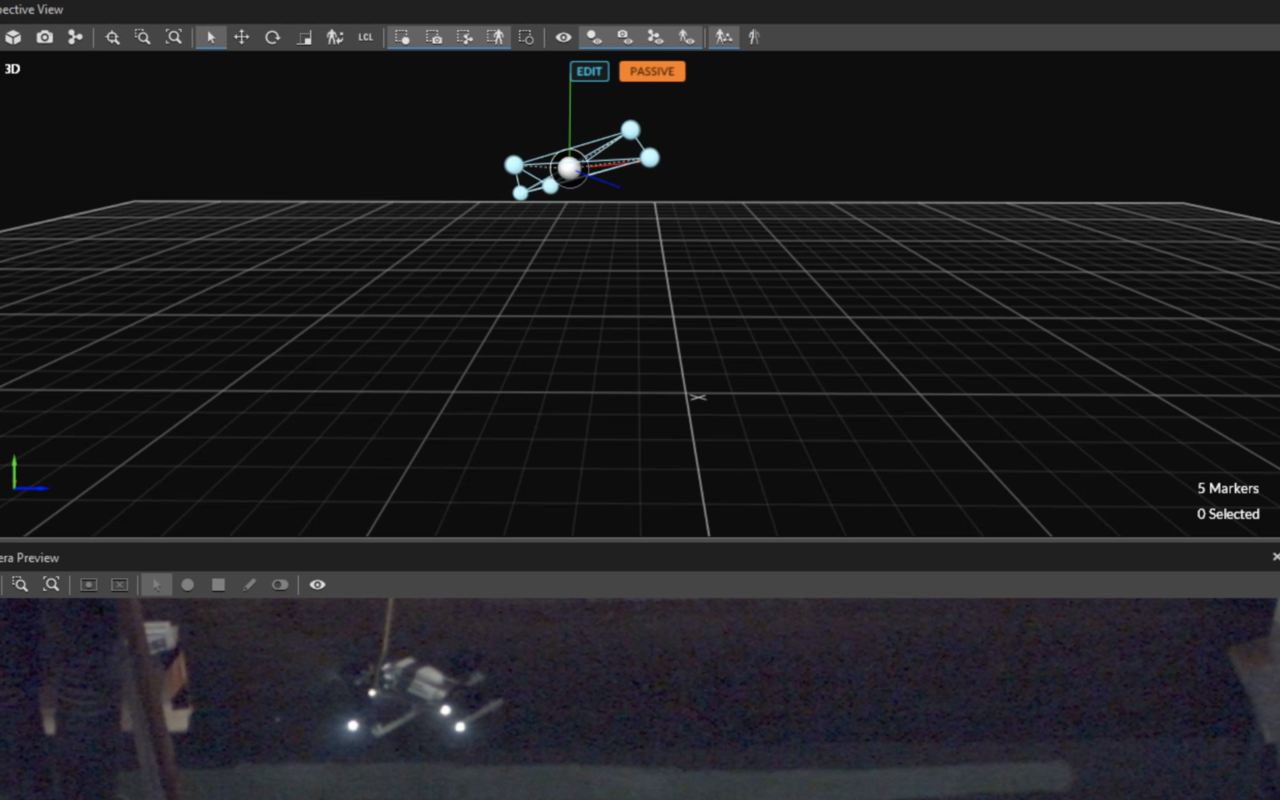Click the zoom-to-target crosshair magnifier icon

113,37
